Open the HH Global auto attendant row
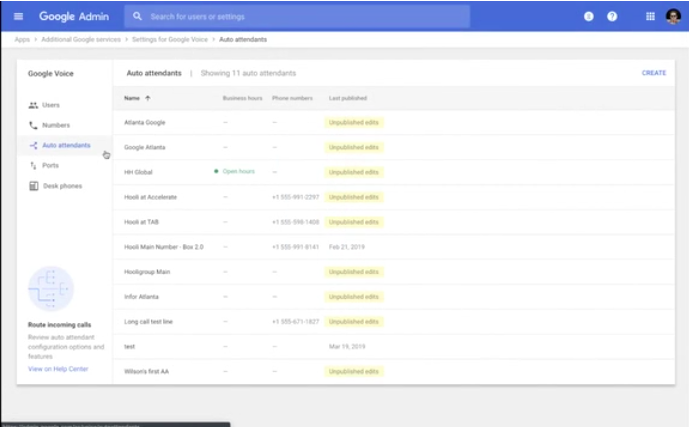This screenshot has height=427, width=689. [138, 172]
